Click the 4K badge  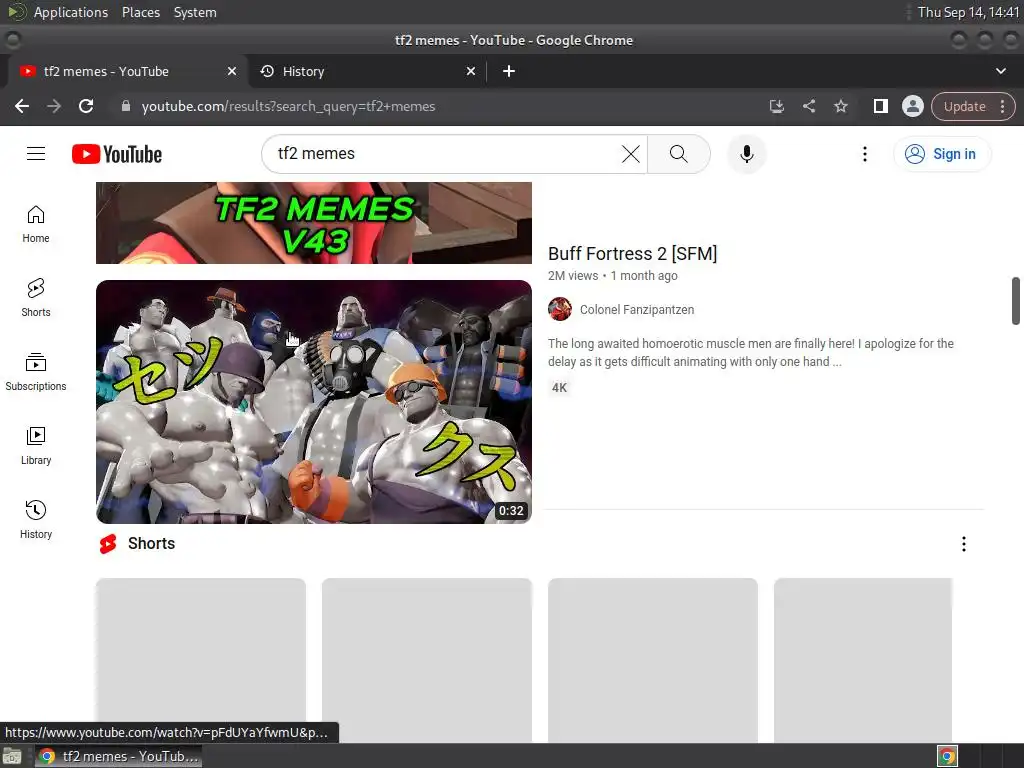559,388
